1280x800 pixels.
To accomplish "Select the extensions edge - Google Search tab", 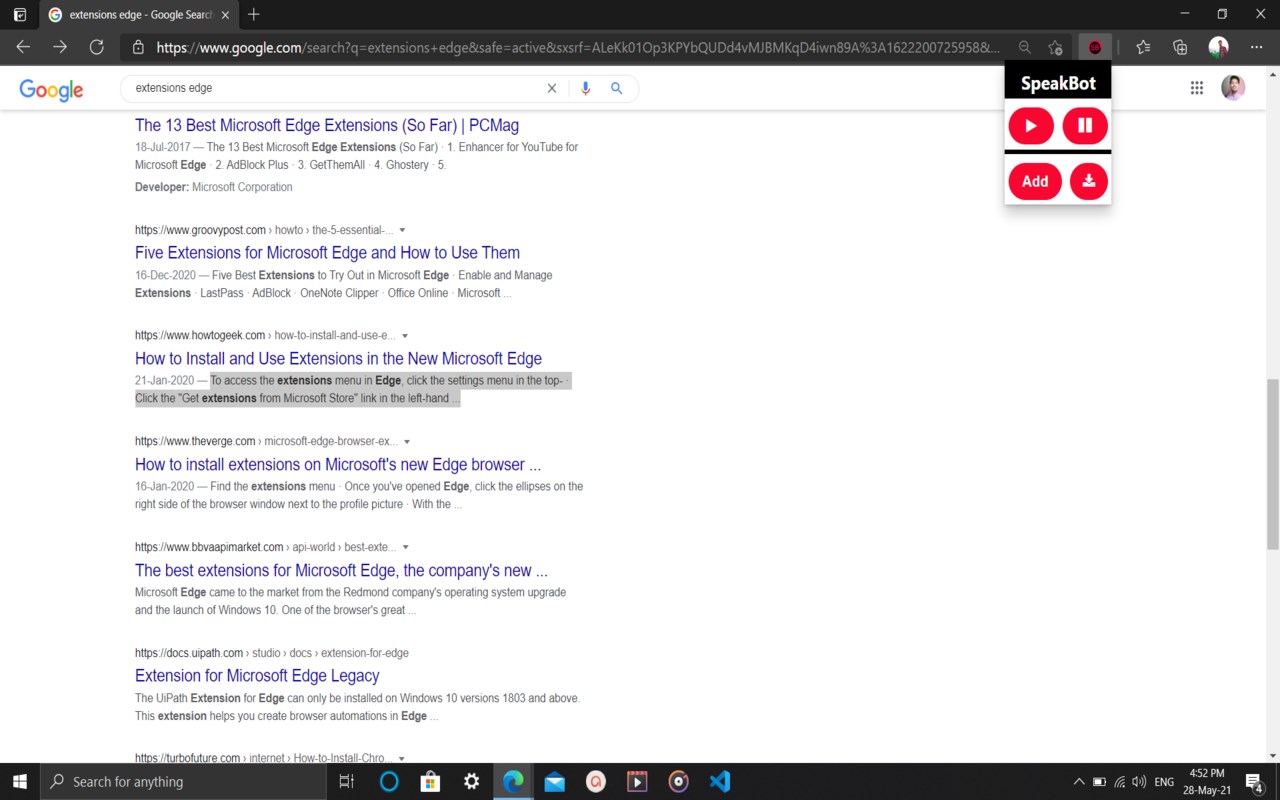I will tap(137, 15).
